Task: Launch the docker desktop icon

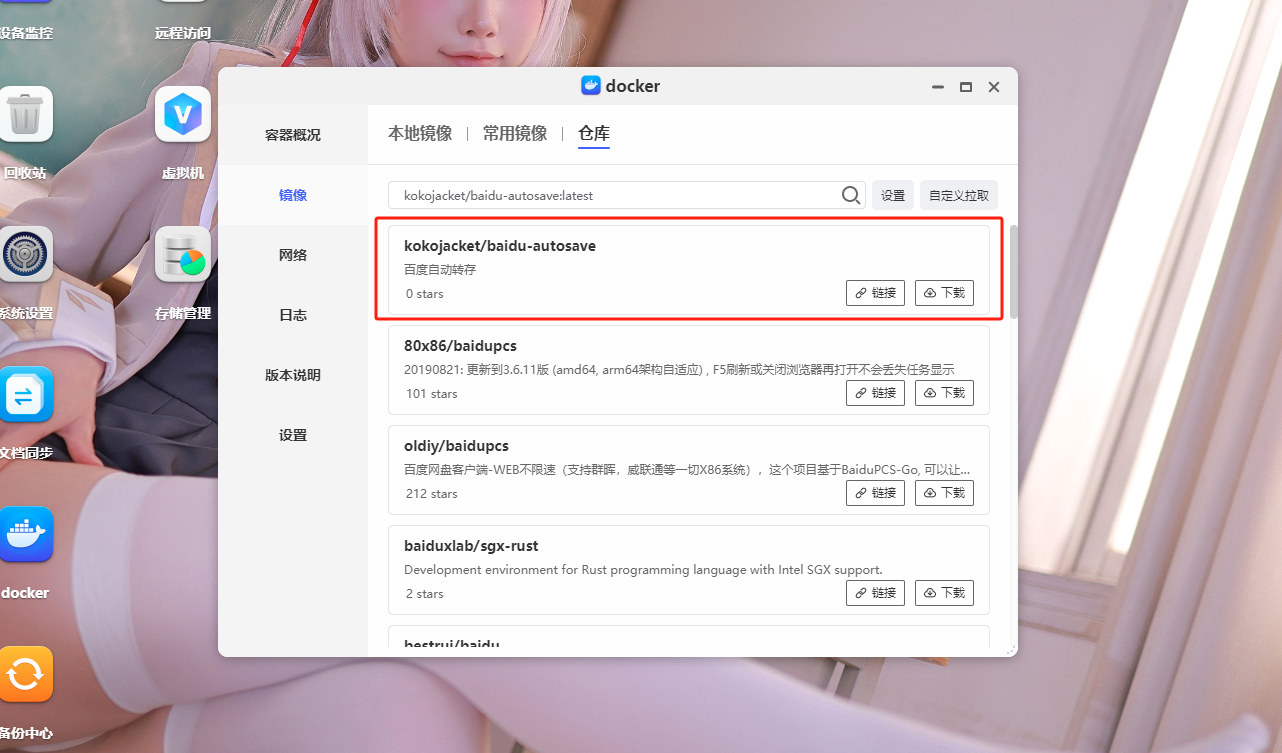Action: point(25,534)
